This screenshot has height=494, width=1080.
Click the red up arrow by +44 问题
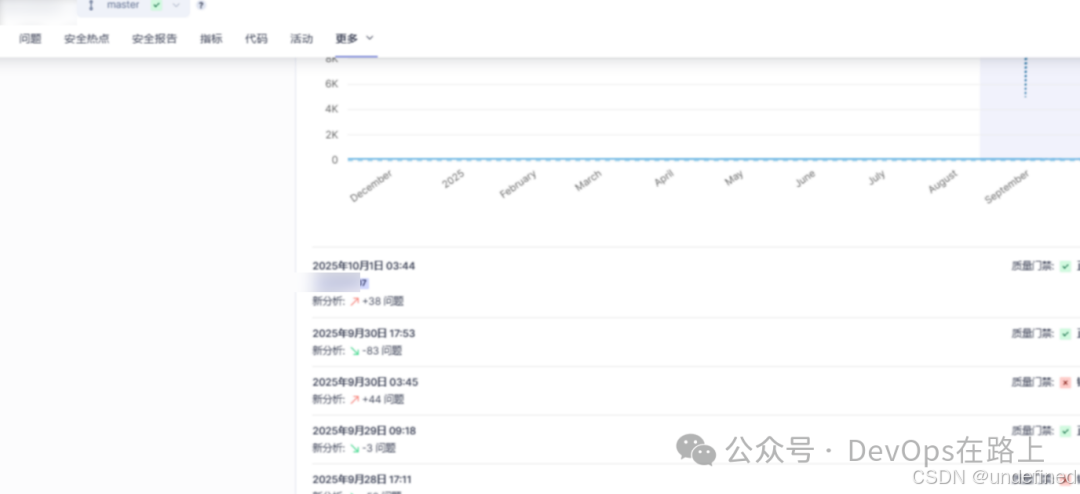[354, 400]
